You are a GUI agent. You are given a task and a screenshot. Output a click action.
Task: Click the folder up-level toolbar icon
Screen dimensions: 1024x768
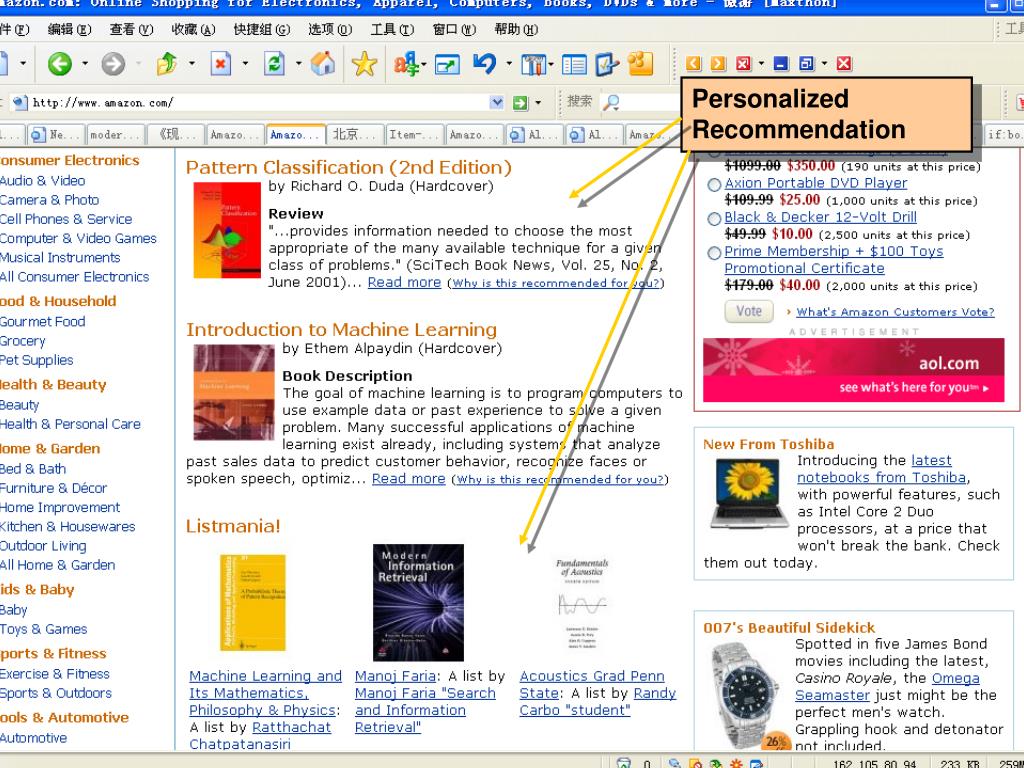[167, 63]
